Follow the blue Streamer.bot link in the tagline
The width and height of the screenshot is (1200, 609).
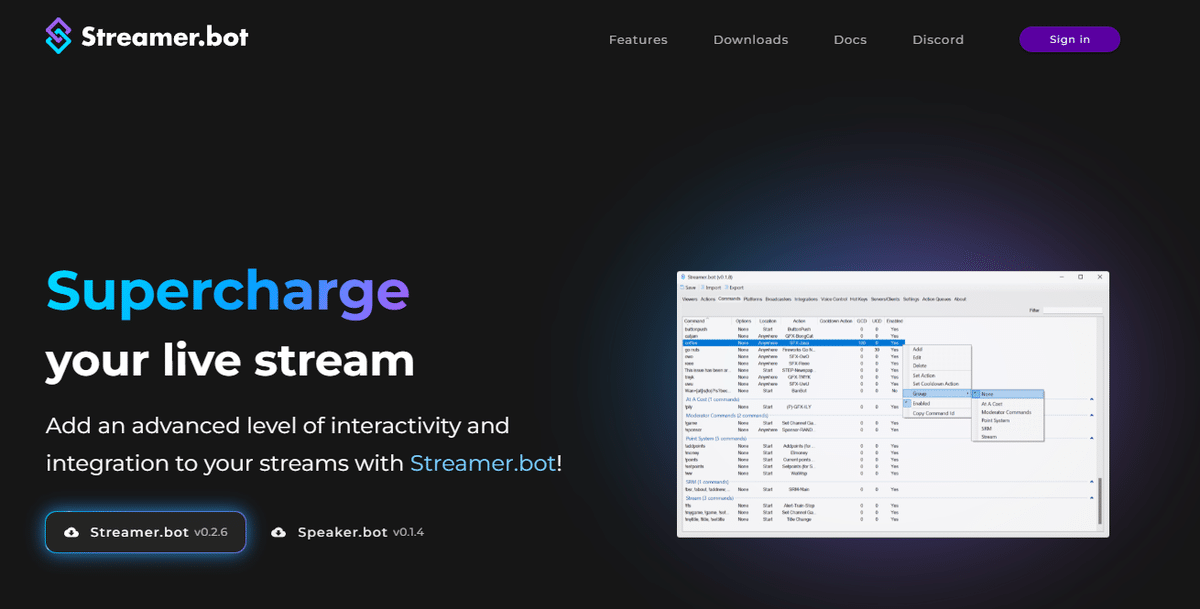[482, 464]
